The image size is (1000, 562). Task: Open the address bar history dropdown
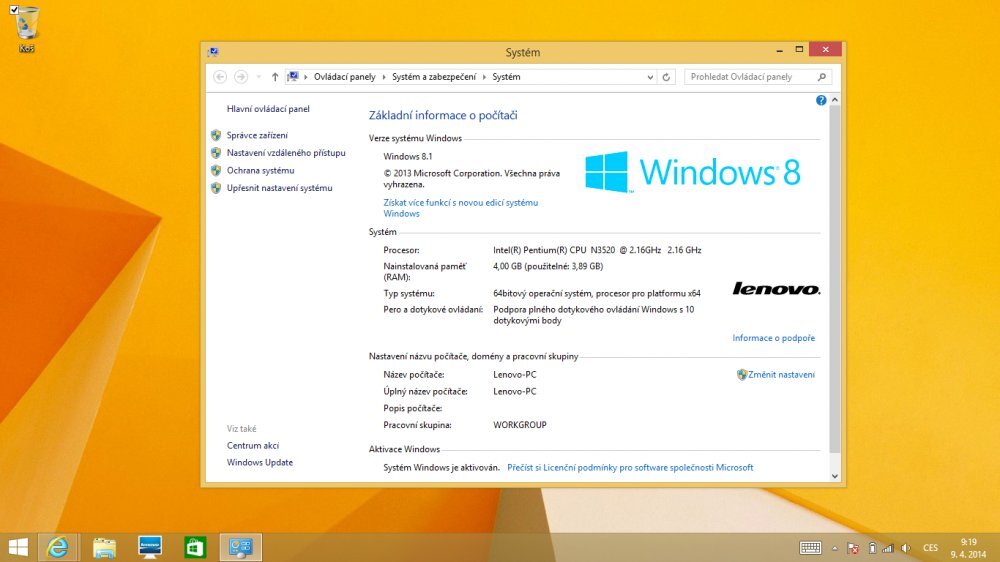coord(650,77)
